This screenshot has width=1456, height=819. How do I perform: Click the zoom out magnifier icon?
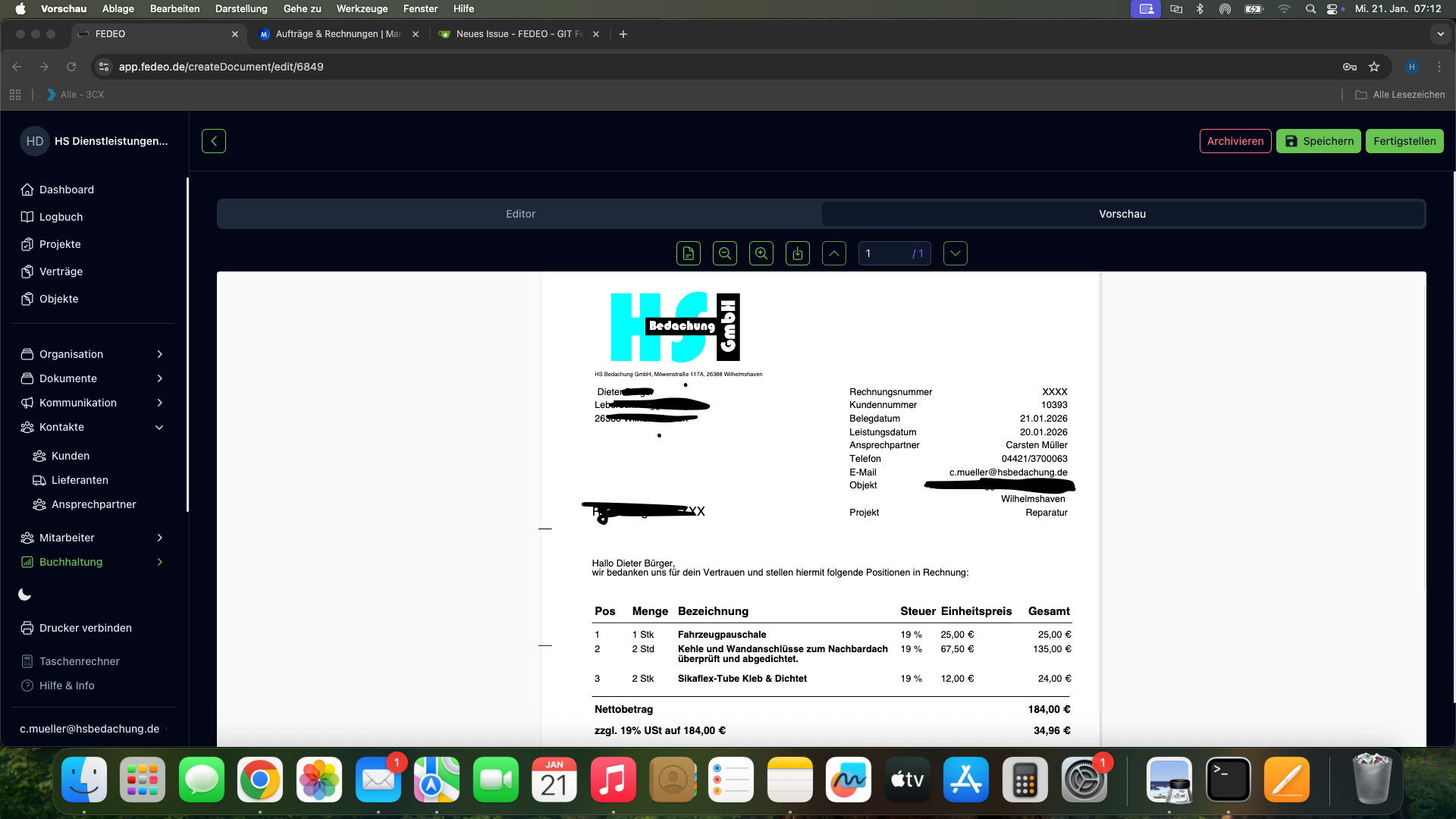[724, 253]
